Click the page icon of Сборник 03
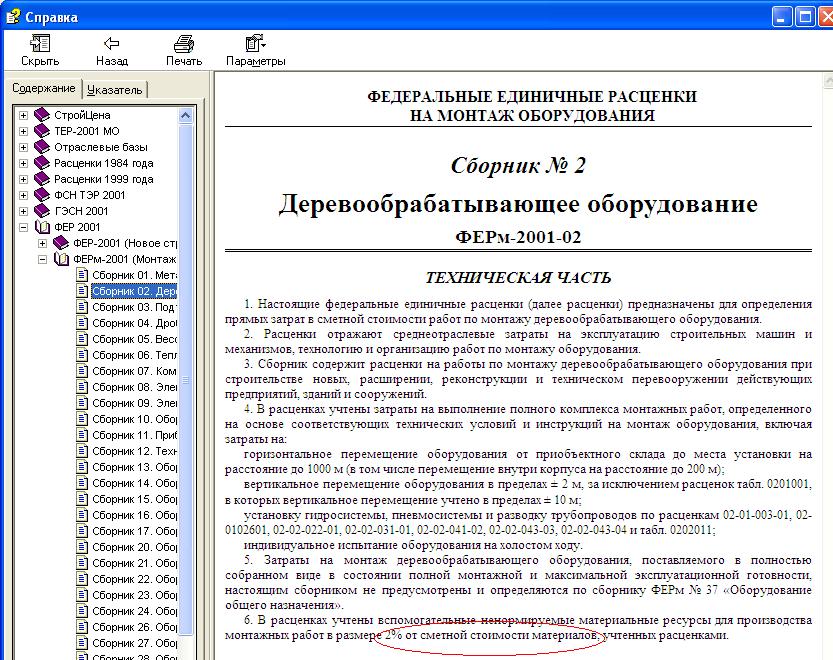The height and width of the screenshot is (660, 833). pos(82,307)
